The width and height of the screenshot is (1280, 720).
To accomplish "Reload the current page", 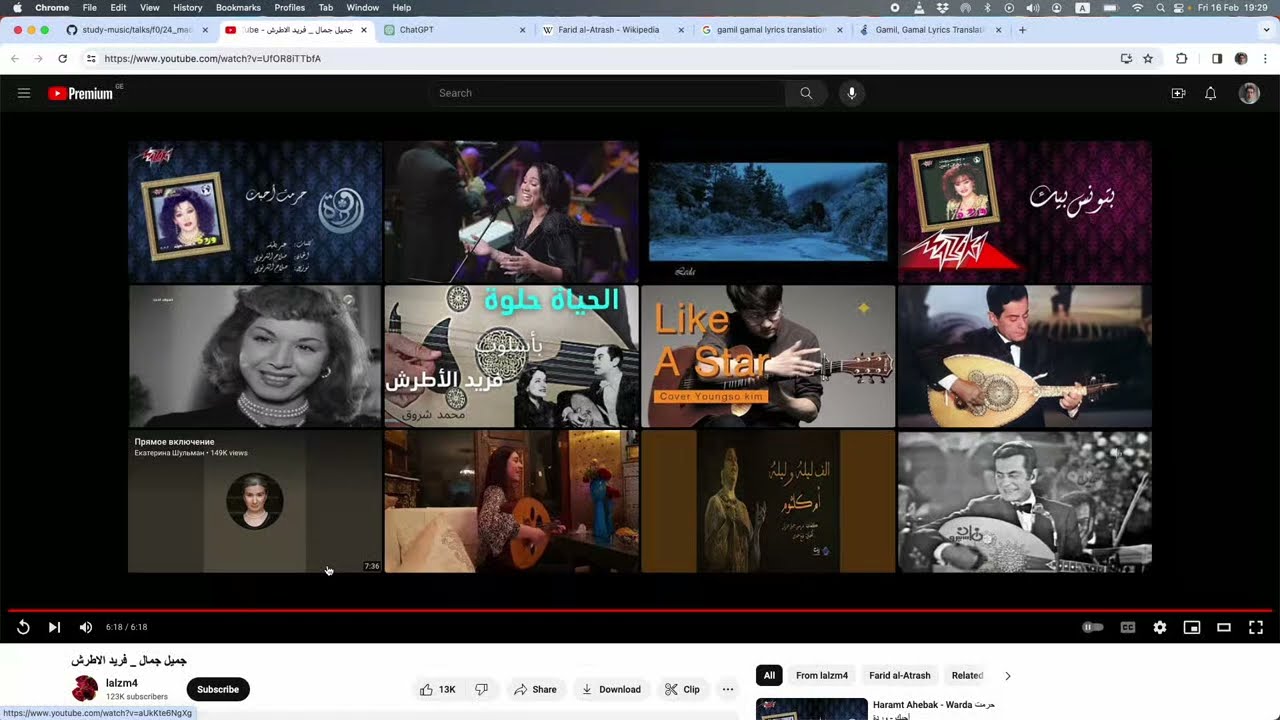I will (62, 59).
